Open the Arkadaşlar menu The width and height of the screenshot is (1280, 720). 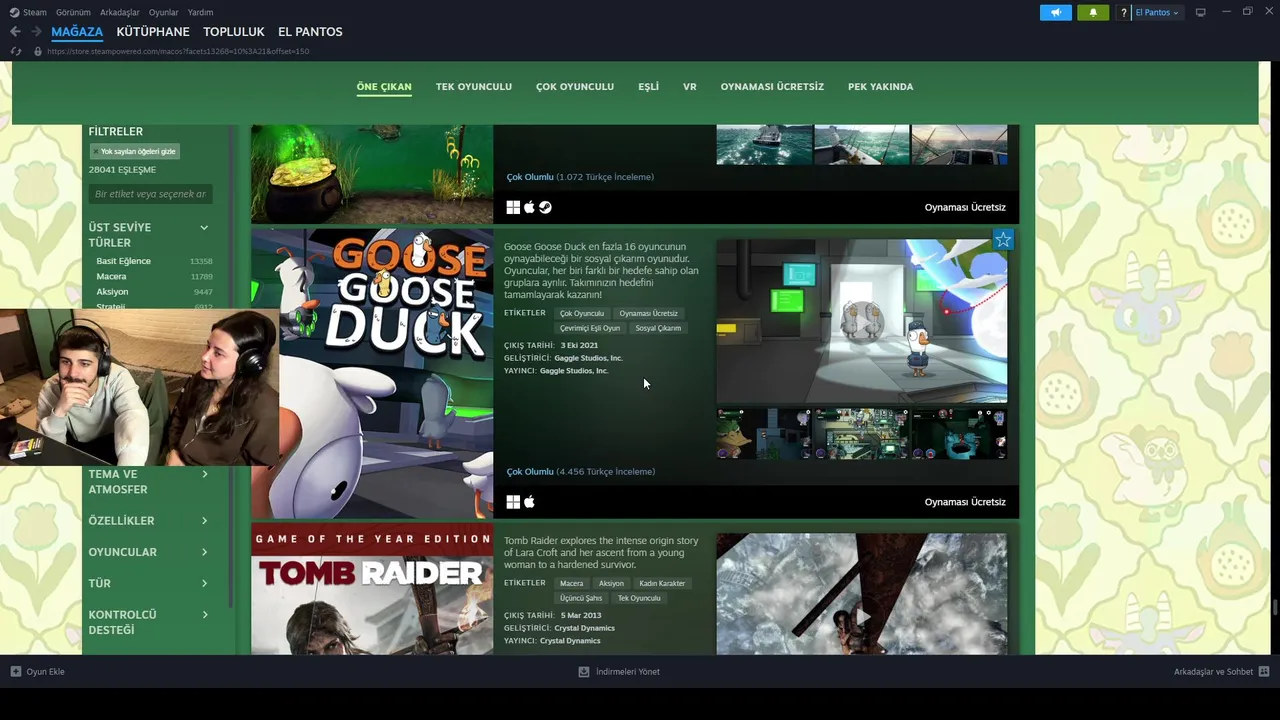click(x=120, y=12)
